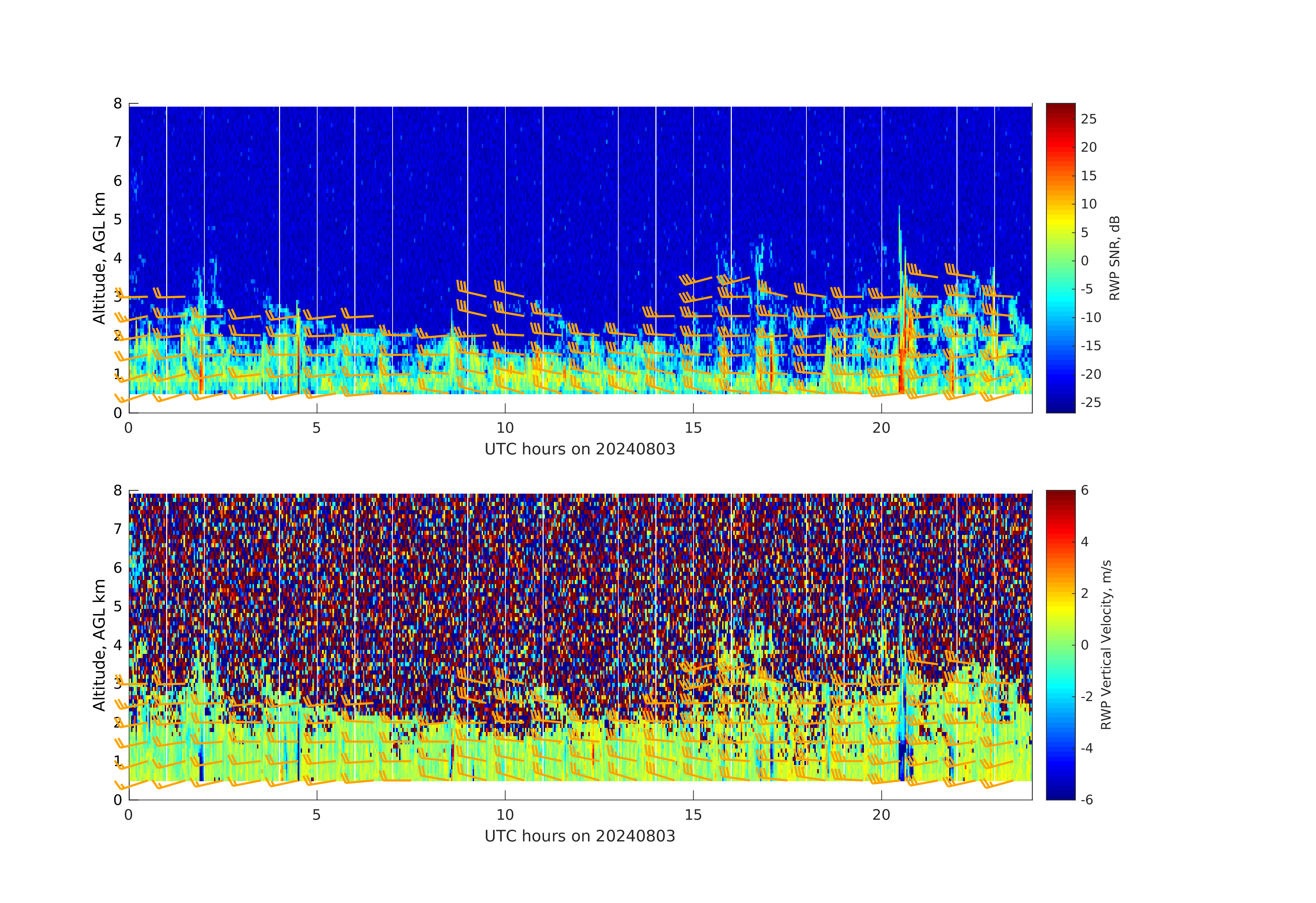This screenshot has width=1316, height=903.
Task: Click the dark blue bottom of velocity colorbar
Action: (1060, 795)
